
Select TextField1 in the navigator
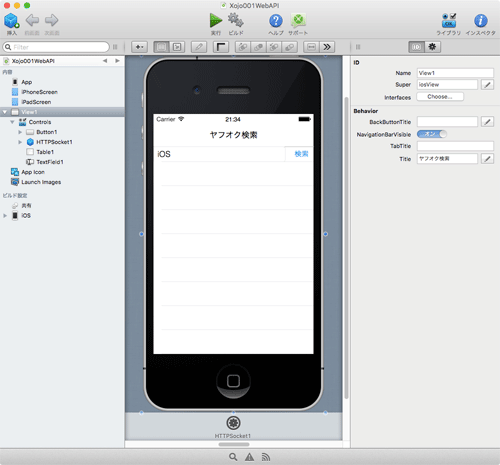(x=50, y=162)
